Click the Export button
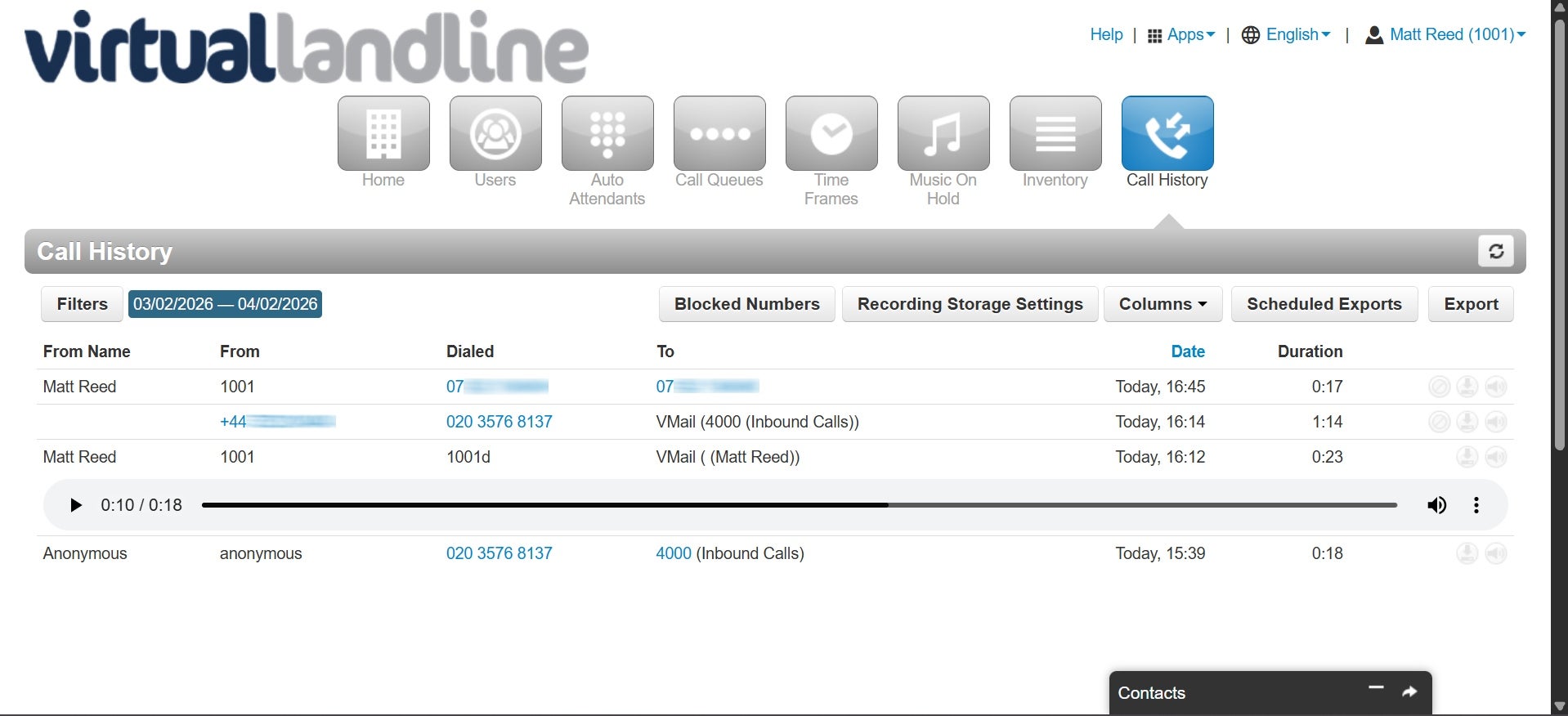The image size is (1568, 716). coord(1471,304)
